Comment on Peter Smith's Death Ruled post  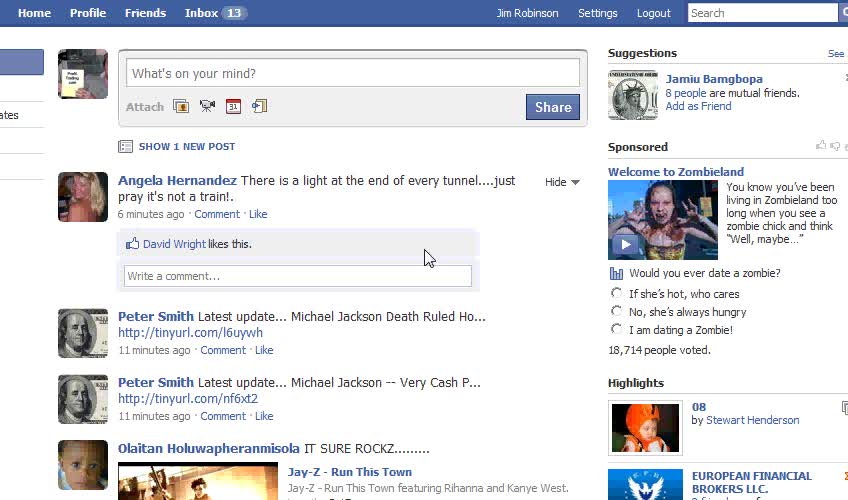(x=223, y=350)
